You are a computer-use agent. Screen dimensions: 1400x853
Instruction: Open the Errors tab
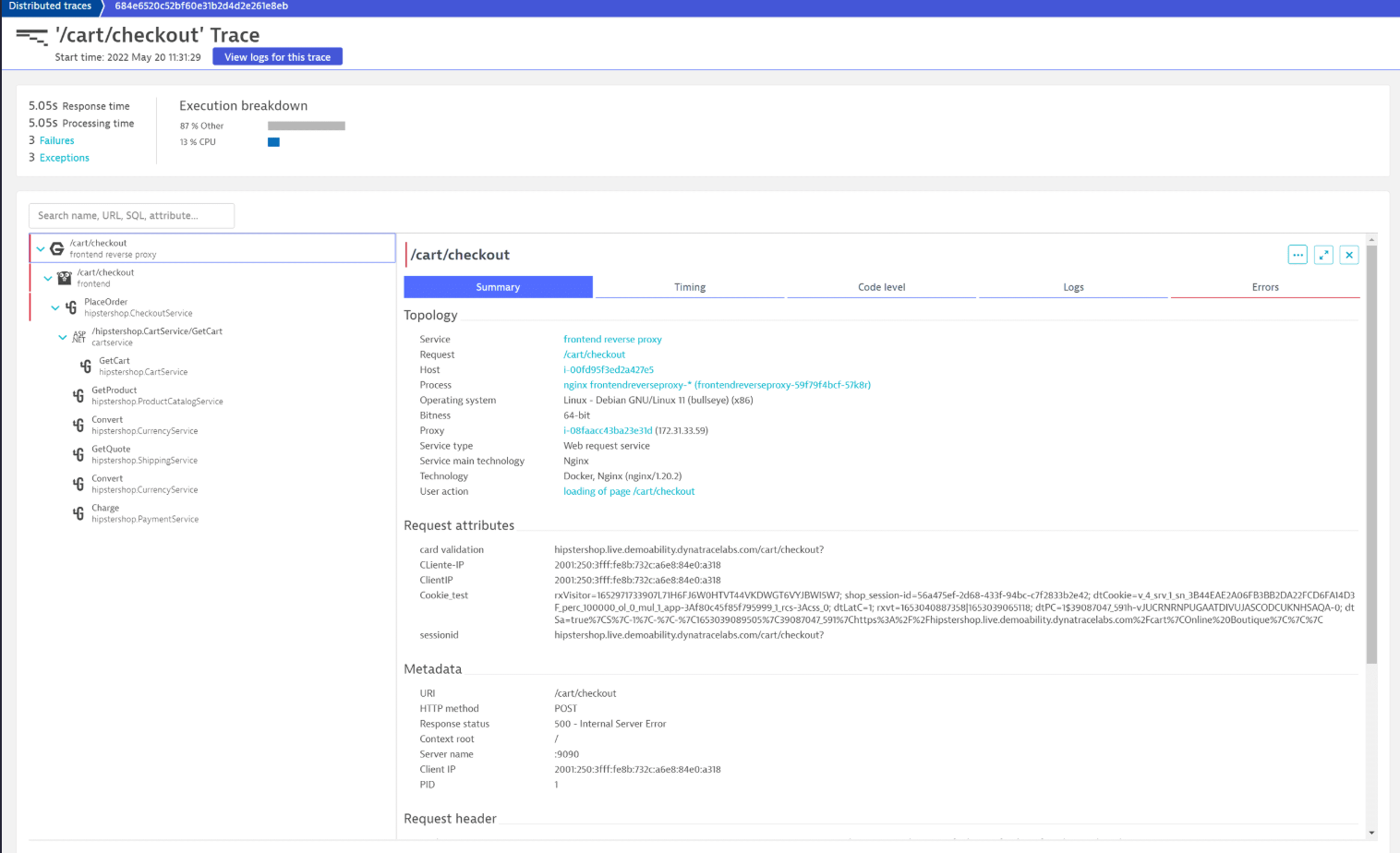(1265, 287)
